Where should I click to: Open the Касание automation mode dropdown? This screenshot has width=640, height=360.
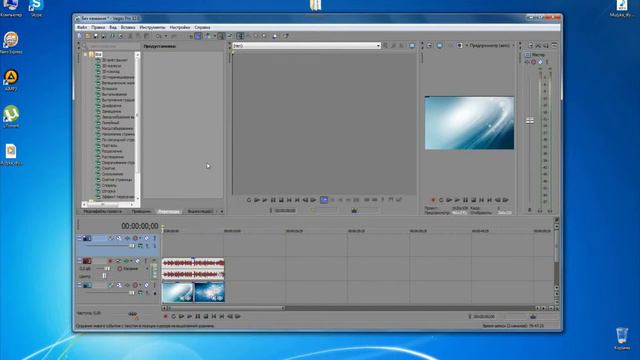[x=147, y=269]
